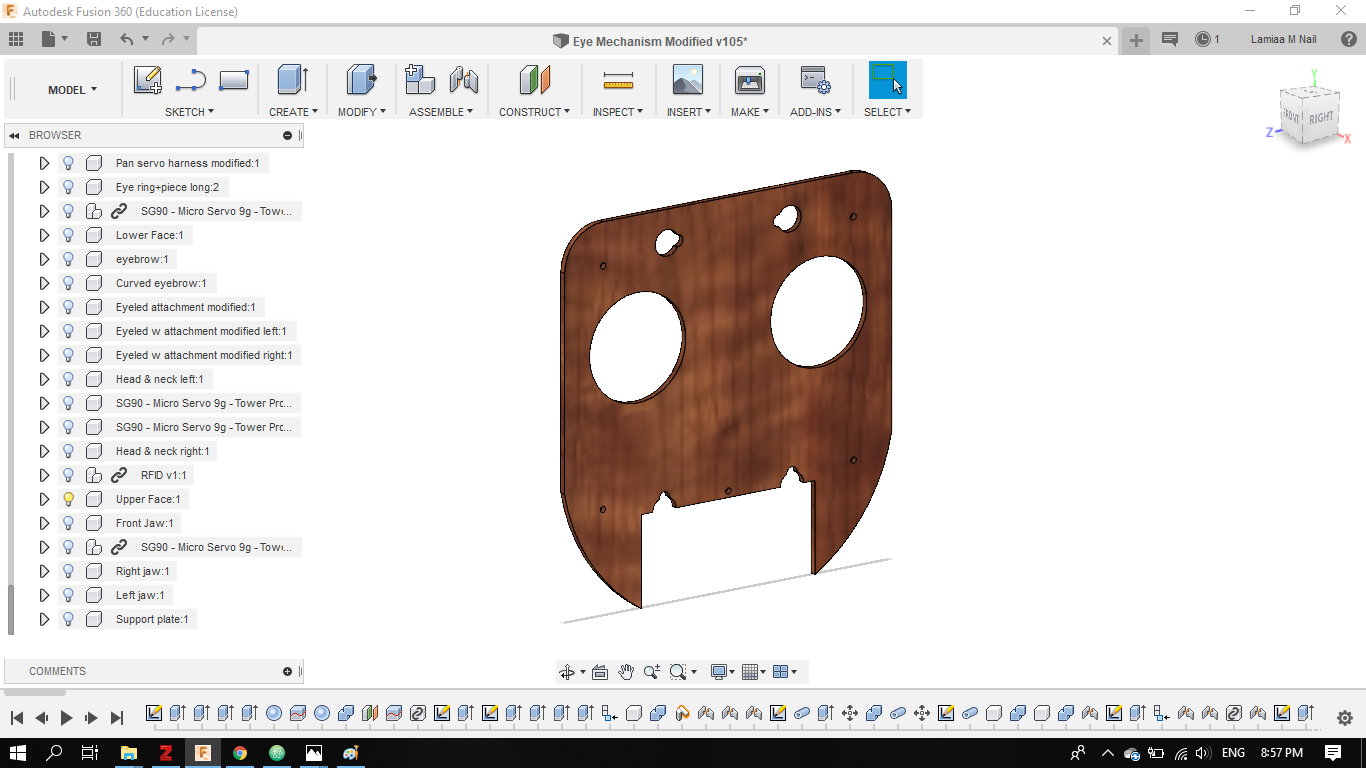The width and height of the screenshot is (1366, 768).
Task: Click the RIGHT face of ViewCube
Action: tap(1321, 117)
